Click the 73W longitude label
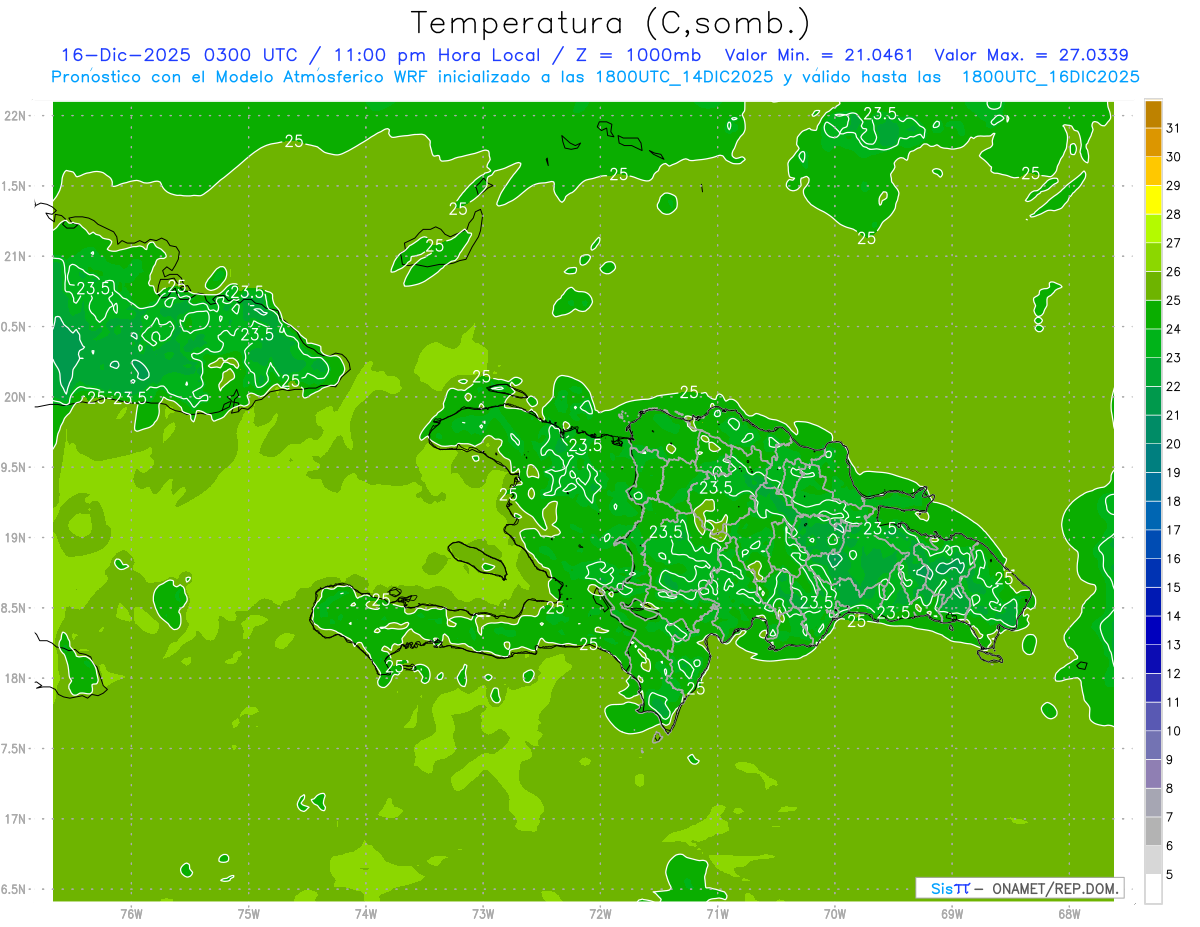Screen dimensions: 1200x927 click(483, 914)
